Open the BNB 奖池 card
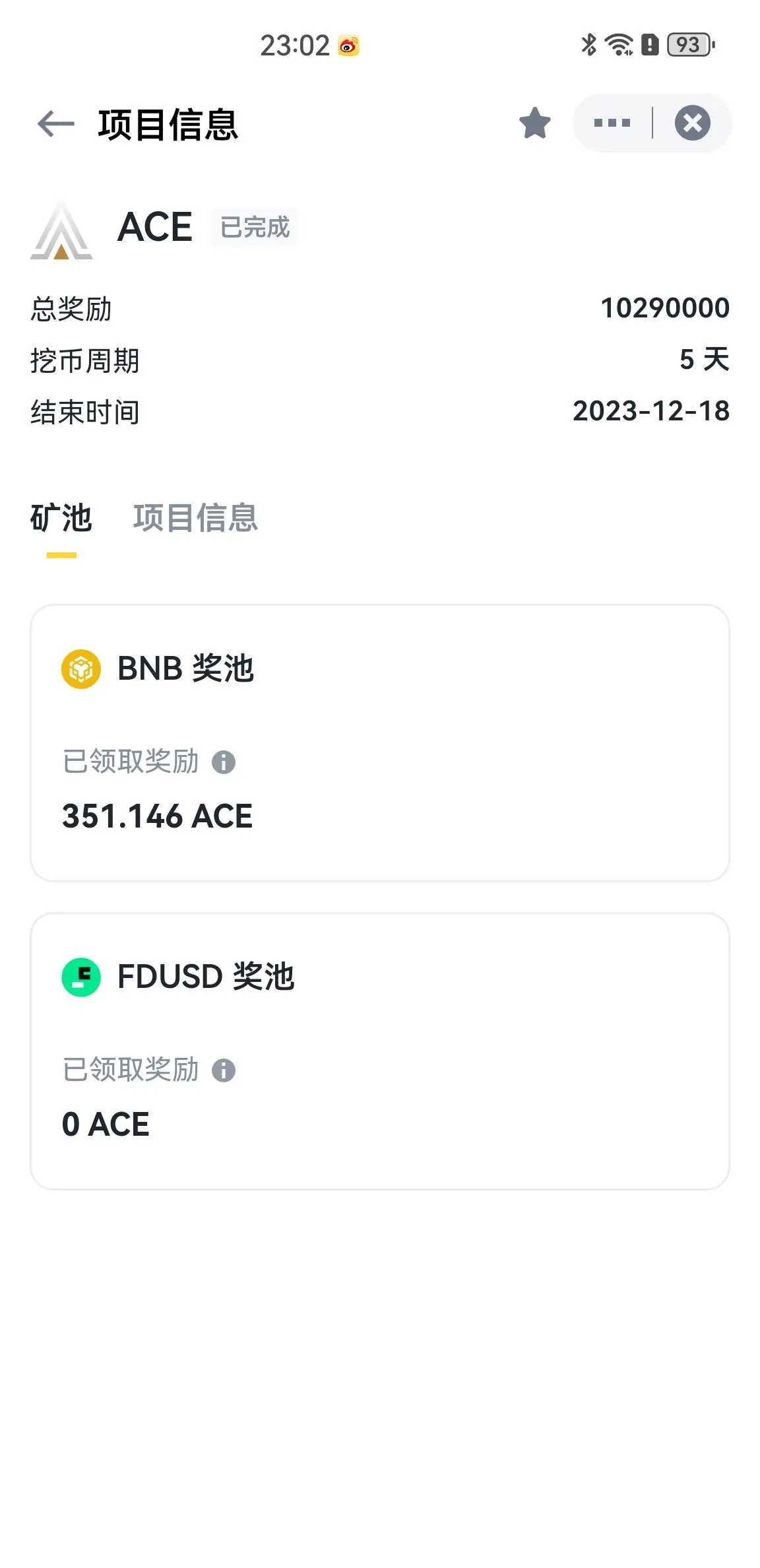Viewport: 760px width, 1568px height. [380, 743]
